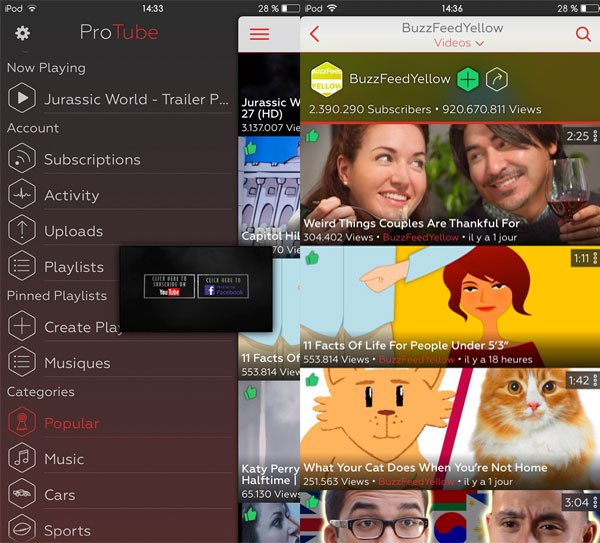Screen dimensions: 600x543
Task: Like the 11 Facts Of Life video thumbs-up
Action: (312, 258)
